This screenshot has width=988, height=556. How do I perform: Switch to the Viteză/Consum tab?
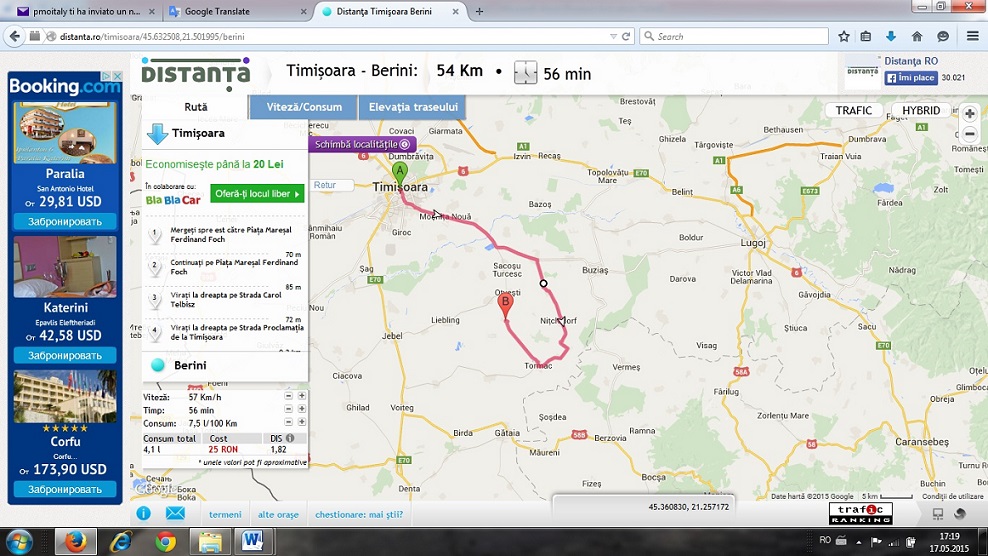(x=304, y=107)
